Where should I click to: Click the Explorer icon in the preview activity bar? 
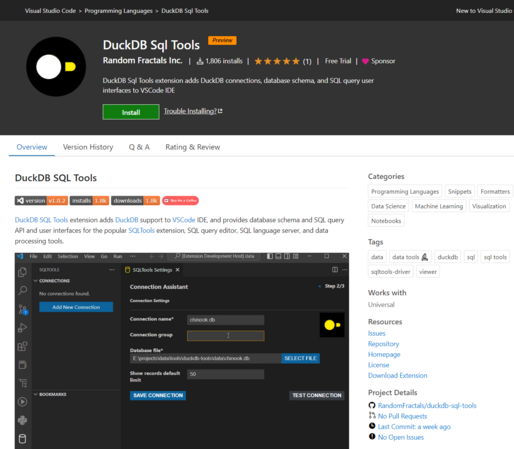pyautogui.click(x=22, y=272)
